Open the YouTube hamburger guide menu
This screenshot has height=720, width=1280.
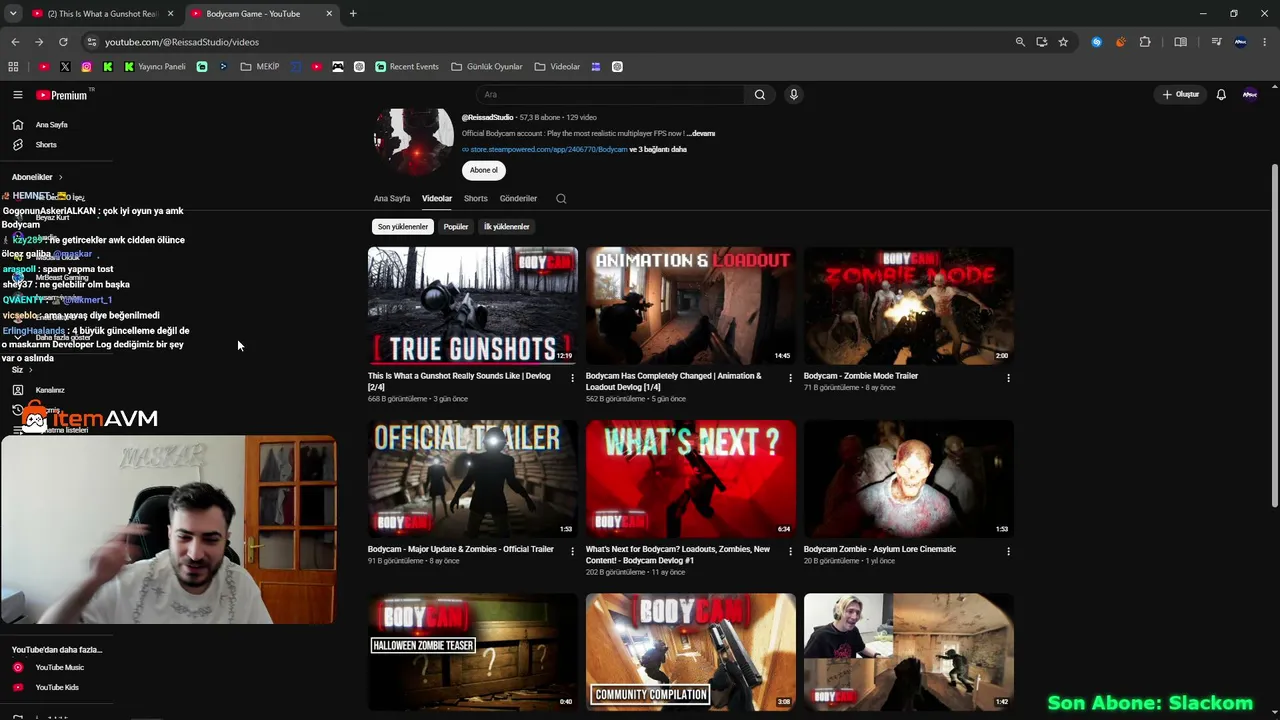pos(17,95)
